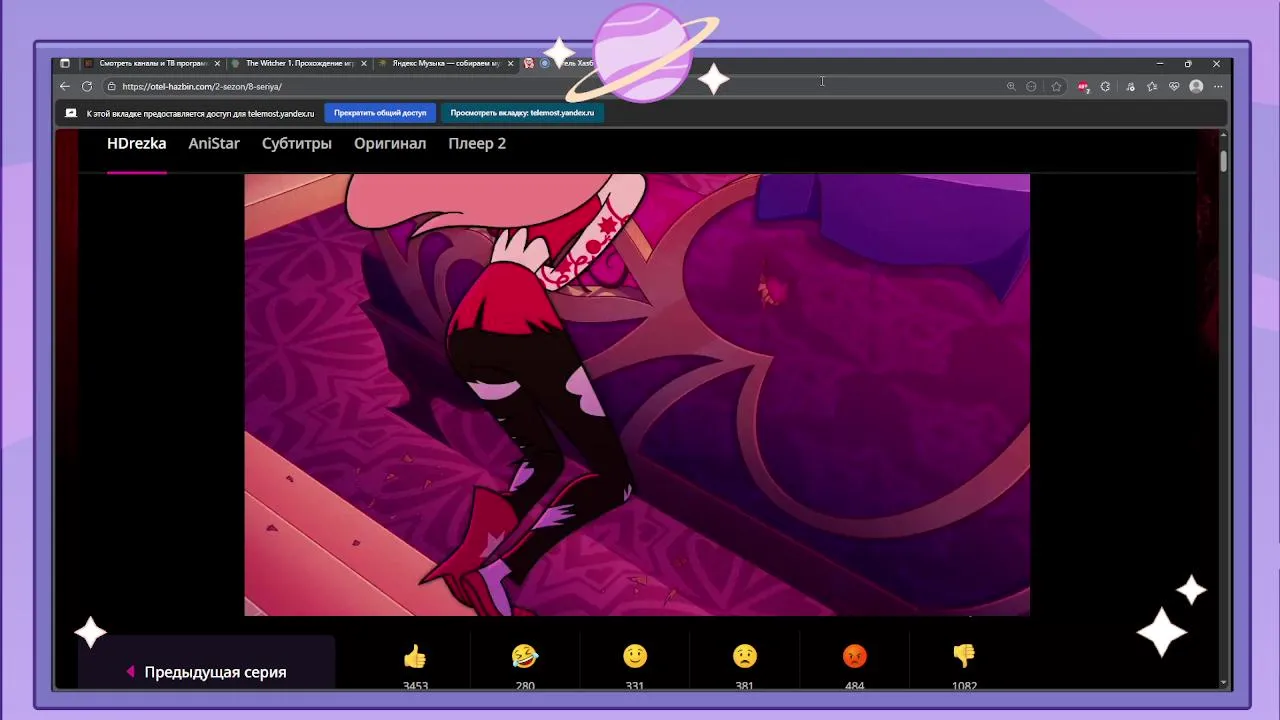The width and height of the screenshot is (1280, 720).
Task: Click the site lock icon in address bar
Action: point(112,87)
